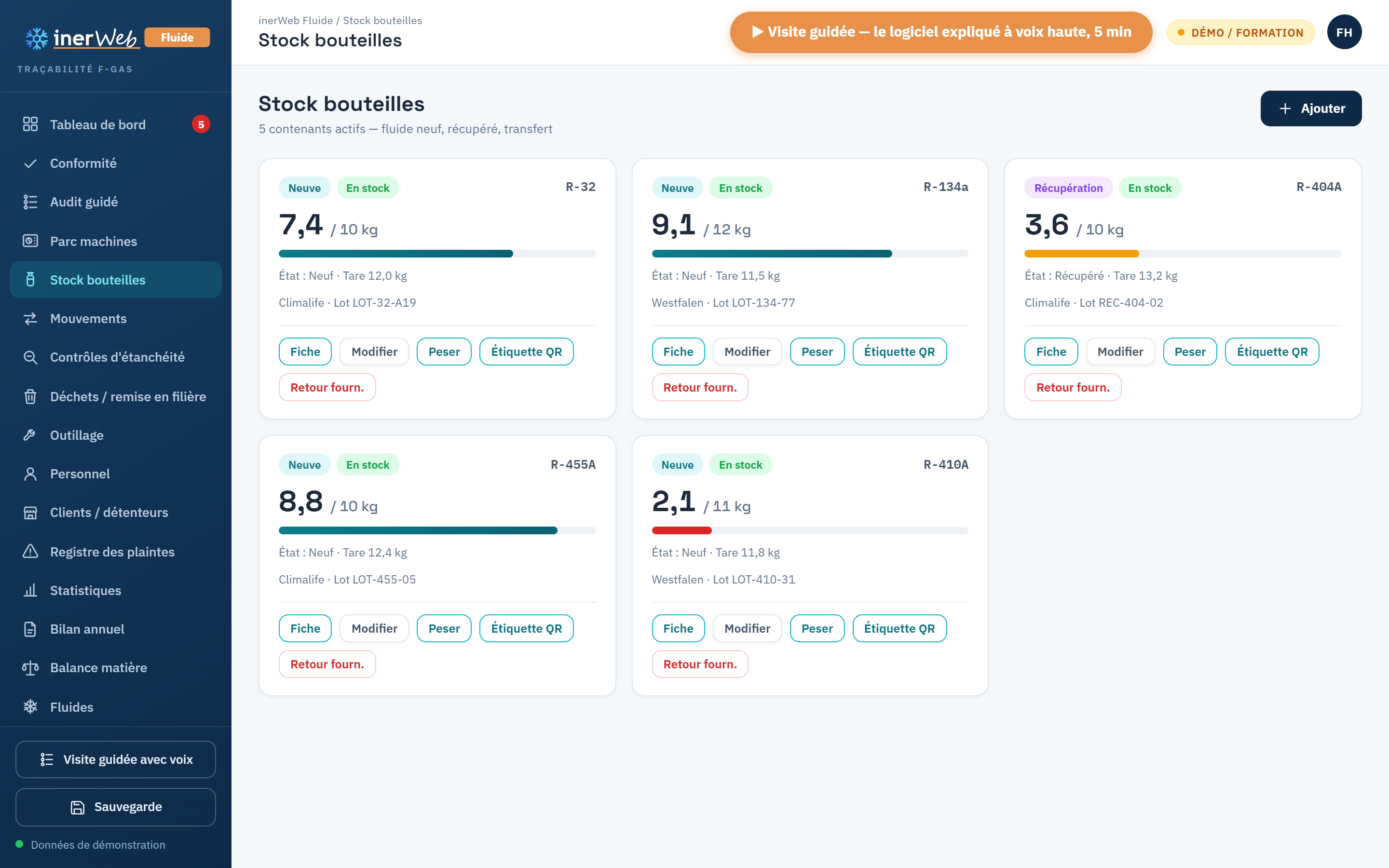Screen dimensions: 1389x868
Task: Click the Bilan annuel document icon
Action: (30, 629)
